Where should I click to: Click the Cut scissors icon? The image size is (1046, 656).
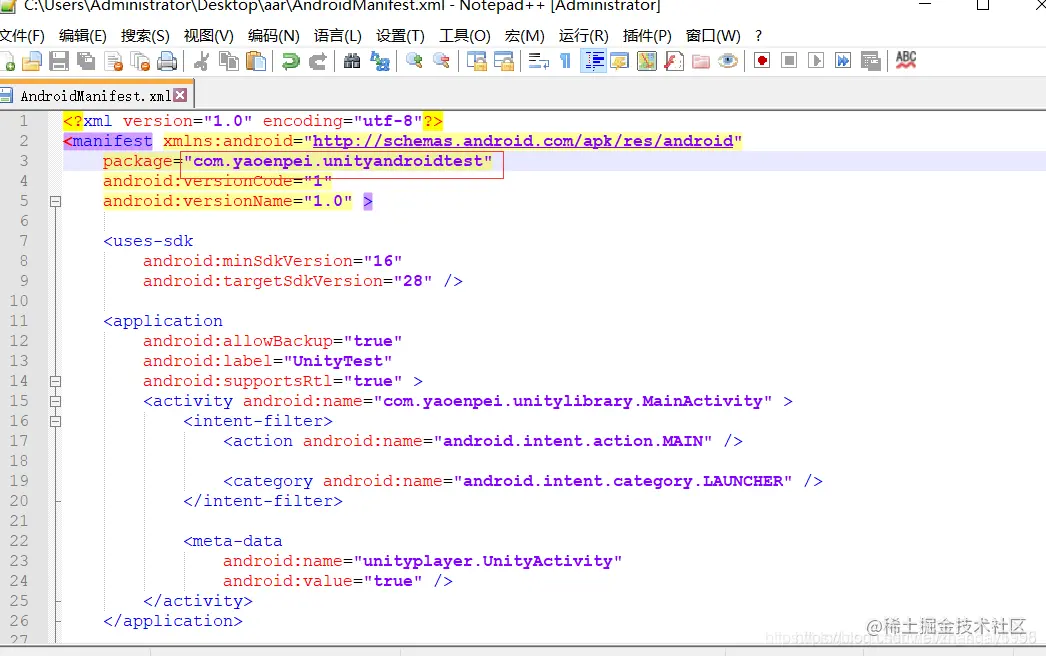click(x=201, y=61)
